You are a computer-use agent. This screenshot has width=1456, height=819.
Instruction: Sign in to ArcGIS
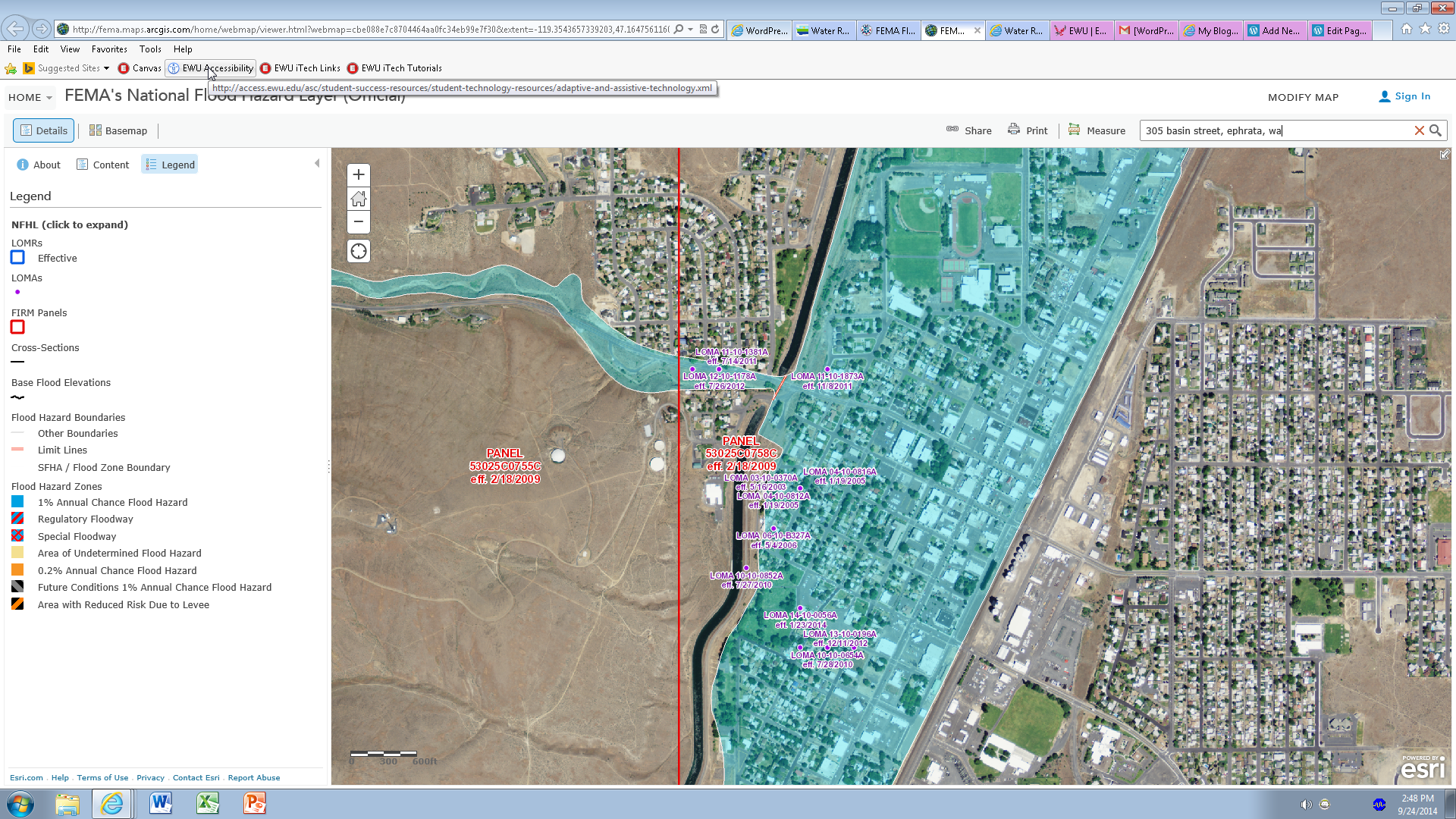[1404, 96]
